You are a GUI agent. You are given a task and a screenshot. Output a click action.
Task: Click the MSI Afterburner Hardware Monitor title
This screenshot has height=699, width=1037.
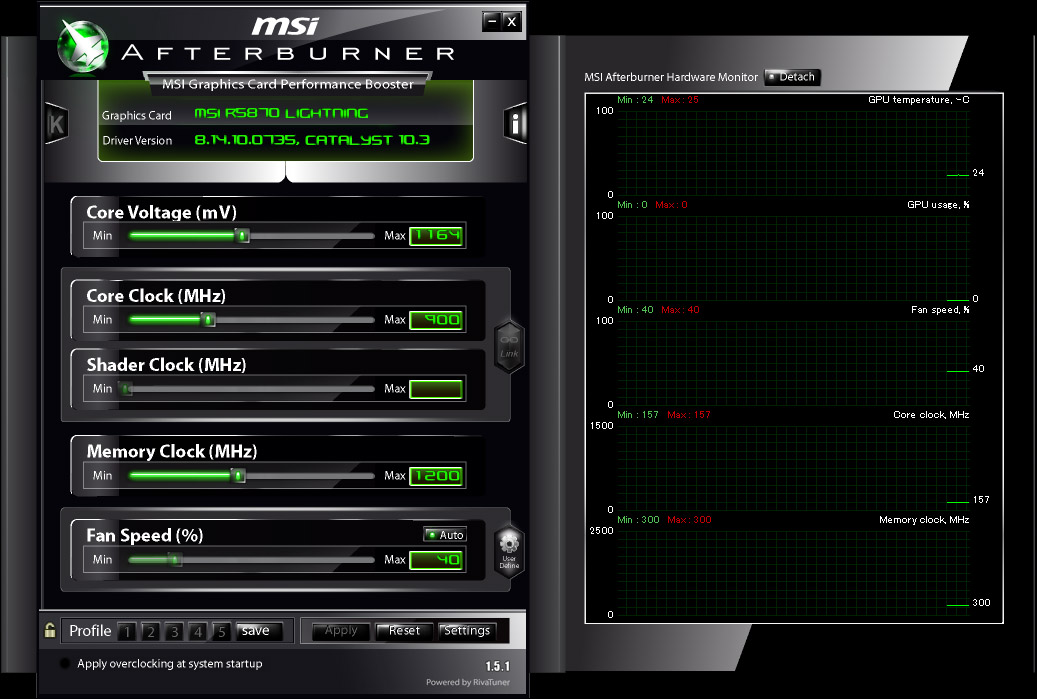[671, 77]
